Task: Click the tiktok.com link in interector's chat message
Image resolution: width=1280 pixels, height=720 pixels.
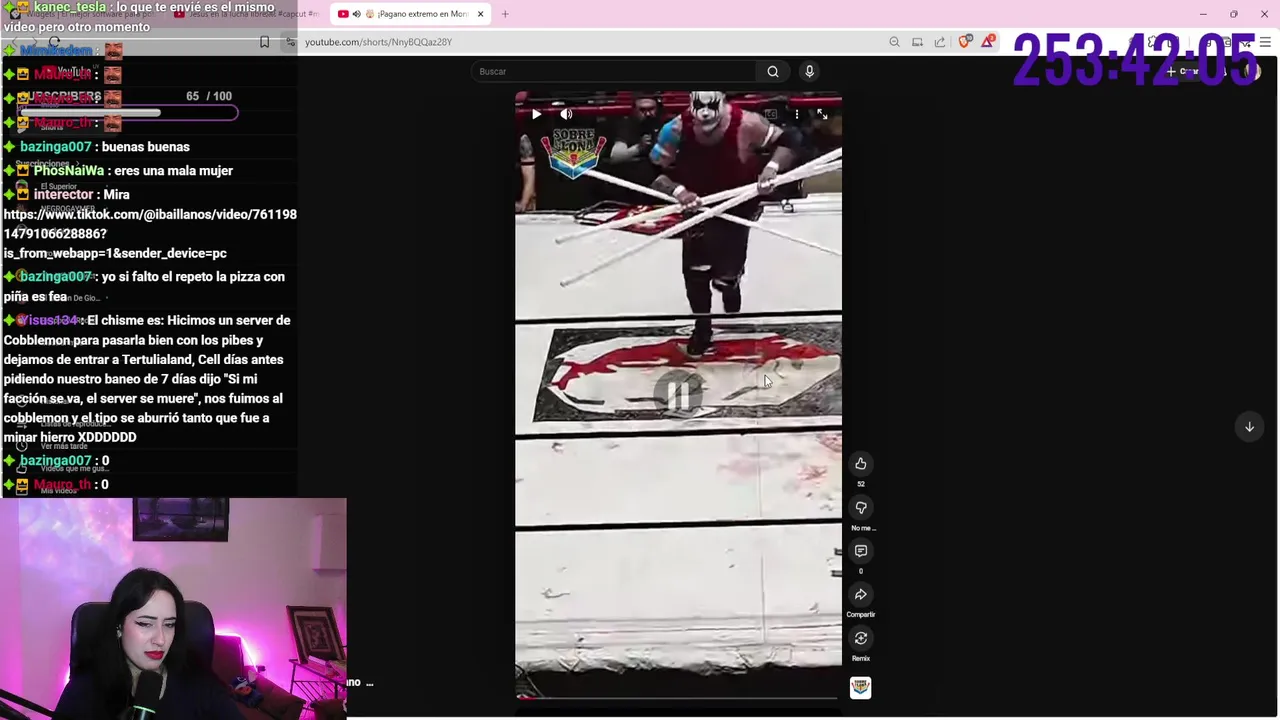Action: coord(150,234)
